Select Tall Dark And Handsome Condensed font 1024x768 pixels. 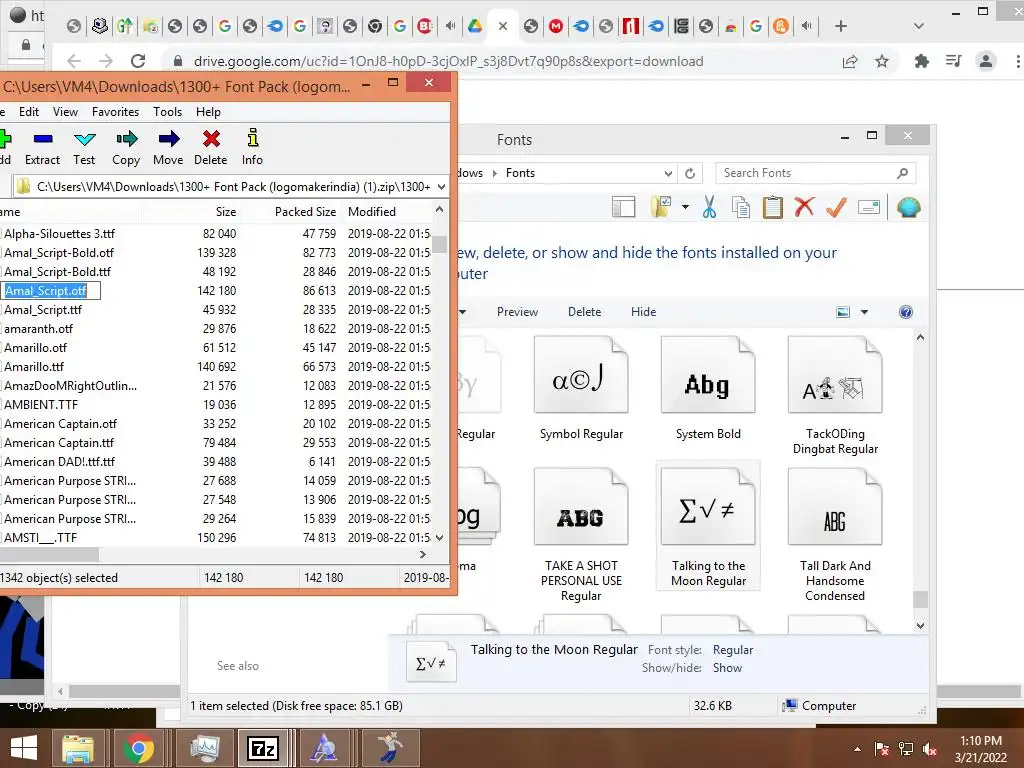point(835,536)
